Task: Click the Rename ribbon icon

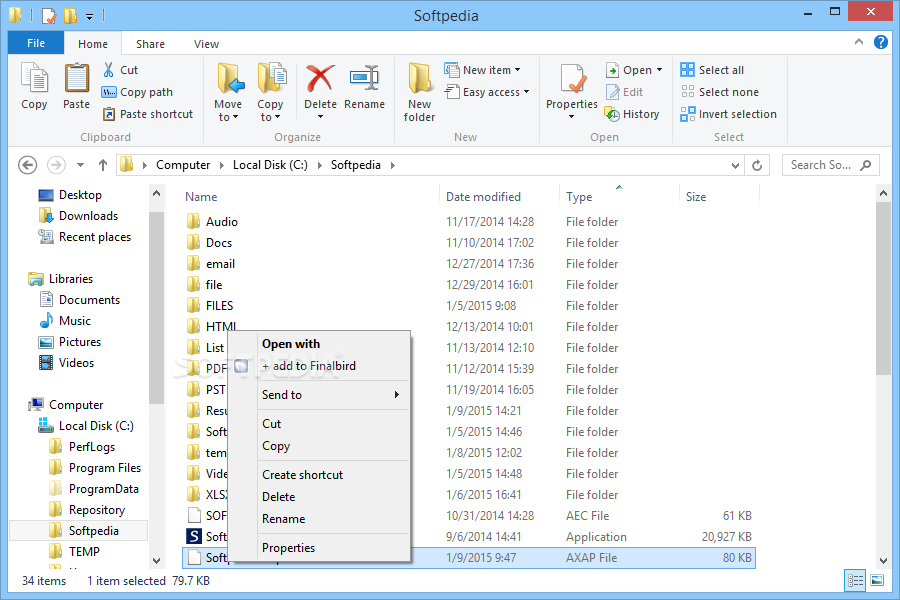Action: tap(364, 78)
